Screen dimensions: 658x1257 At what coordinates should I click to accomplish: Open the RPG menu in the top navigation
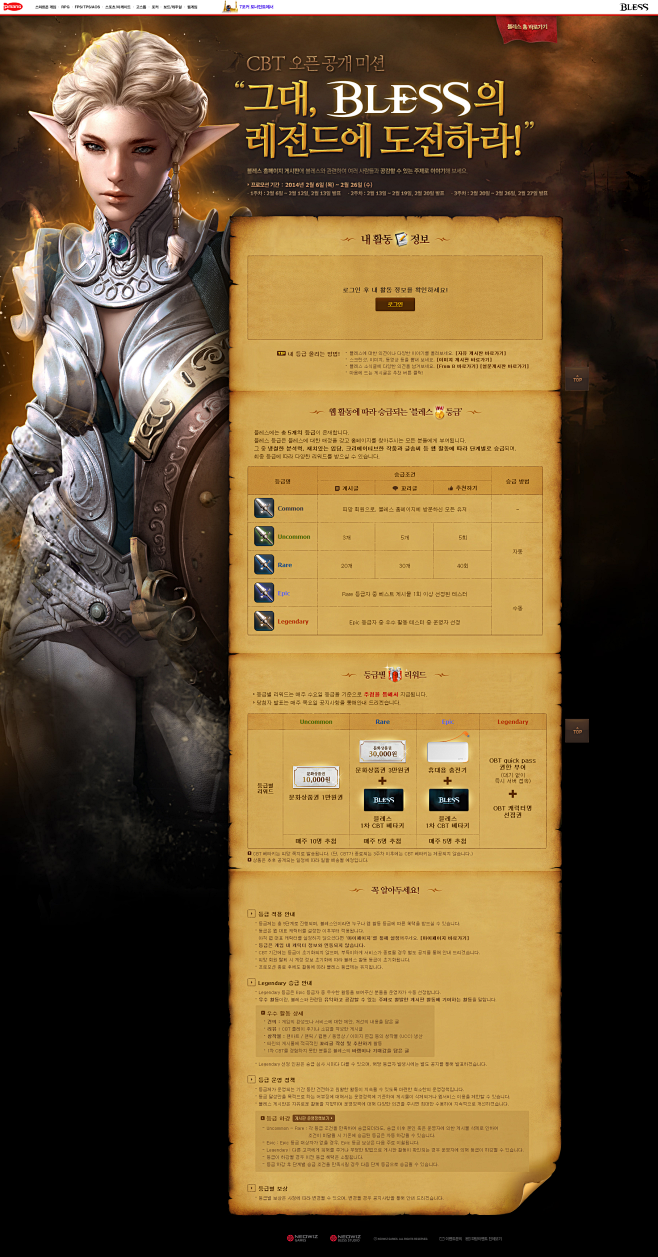tap(65, 6)
